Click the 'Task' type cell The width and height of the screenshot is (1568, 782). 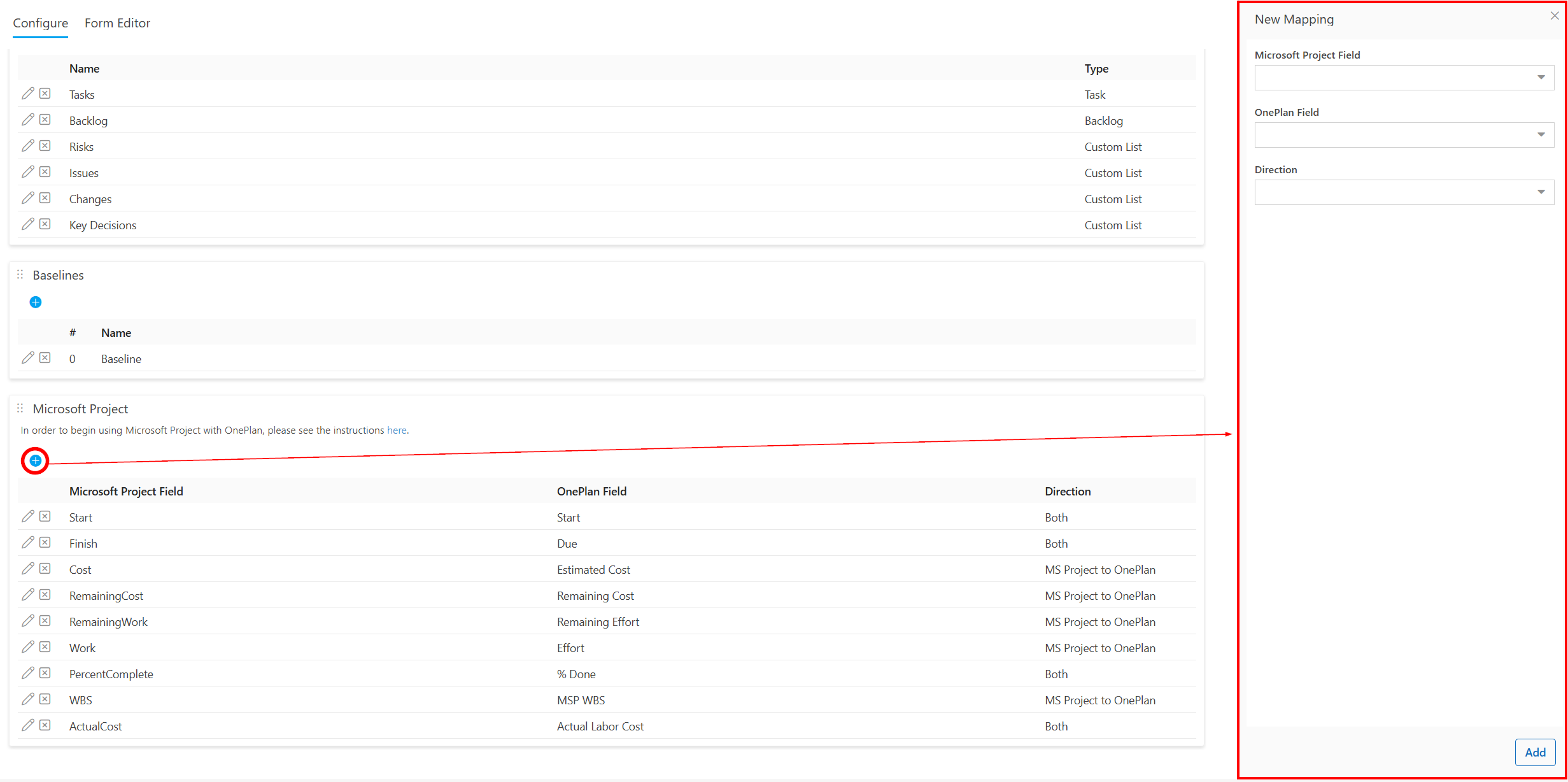[1095, 95]
